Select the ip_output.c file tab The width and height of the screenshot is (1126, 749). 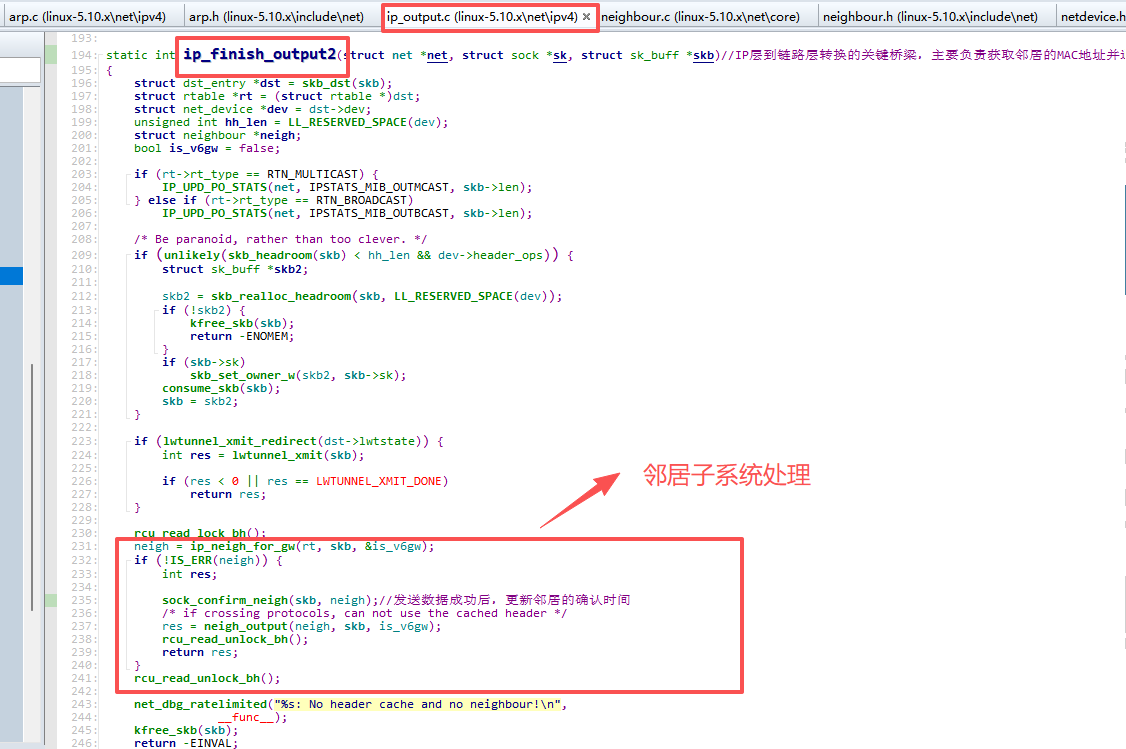482,17
